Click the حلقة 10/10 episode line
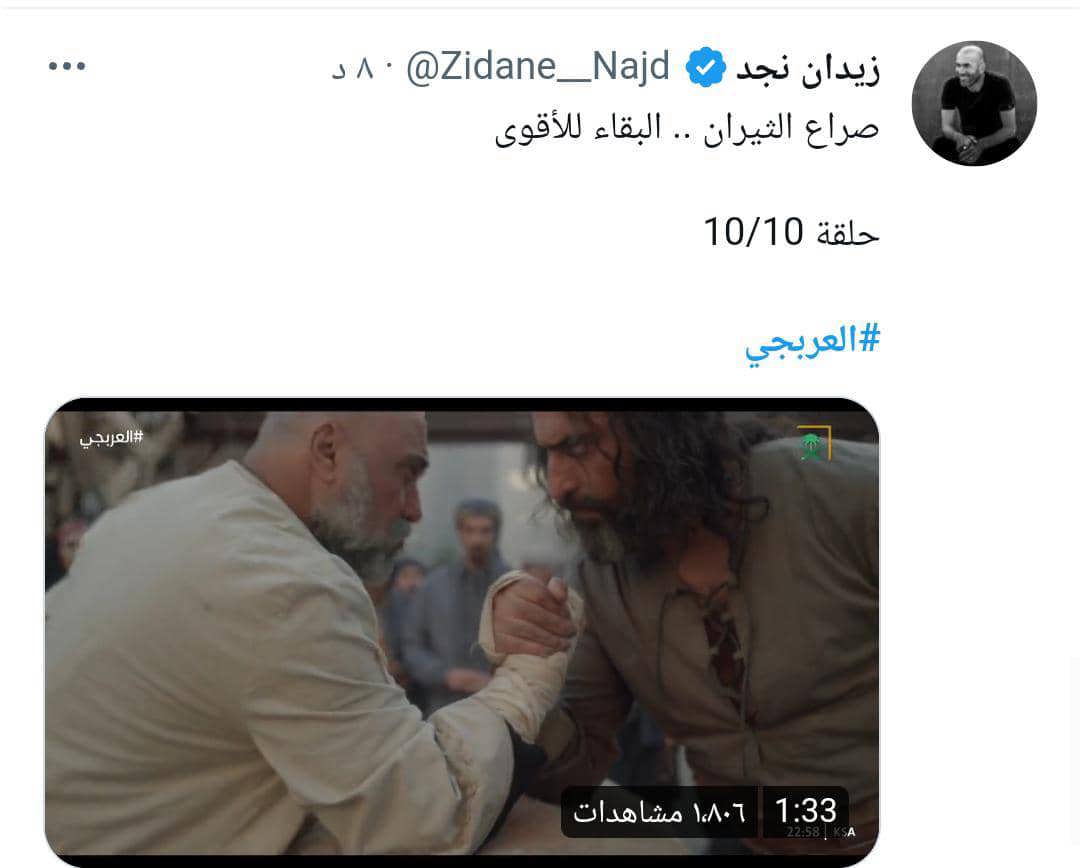The width and height of the screenshot is (1080, 868). (x=791, y=232)
